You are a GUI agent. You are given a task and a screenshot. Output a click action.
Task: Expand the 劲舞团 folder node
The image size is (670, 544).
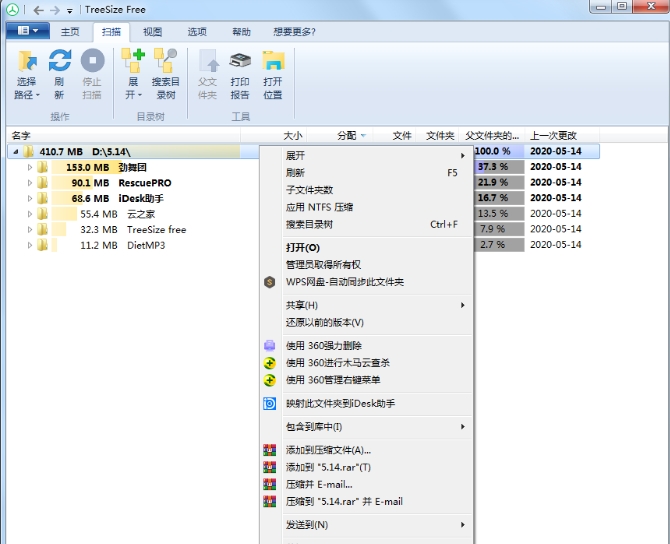coord(29,167)
